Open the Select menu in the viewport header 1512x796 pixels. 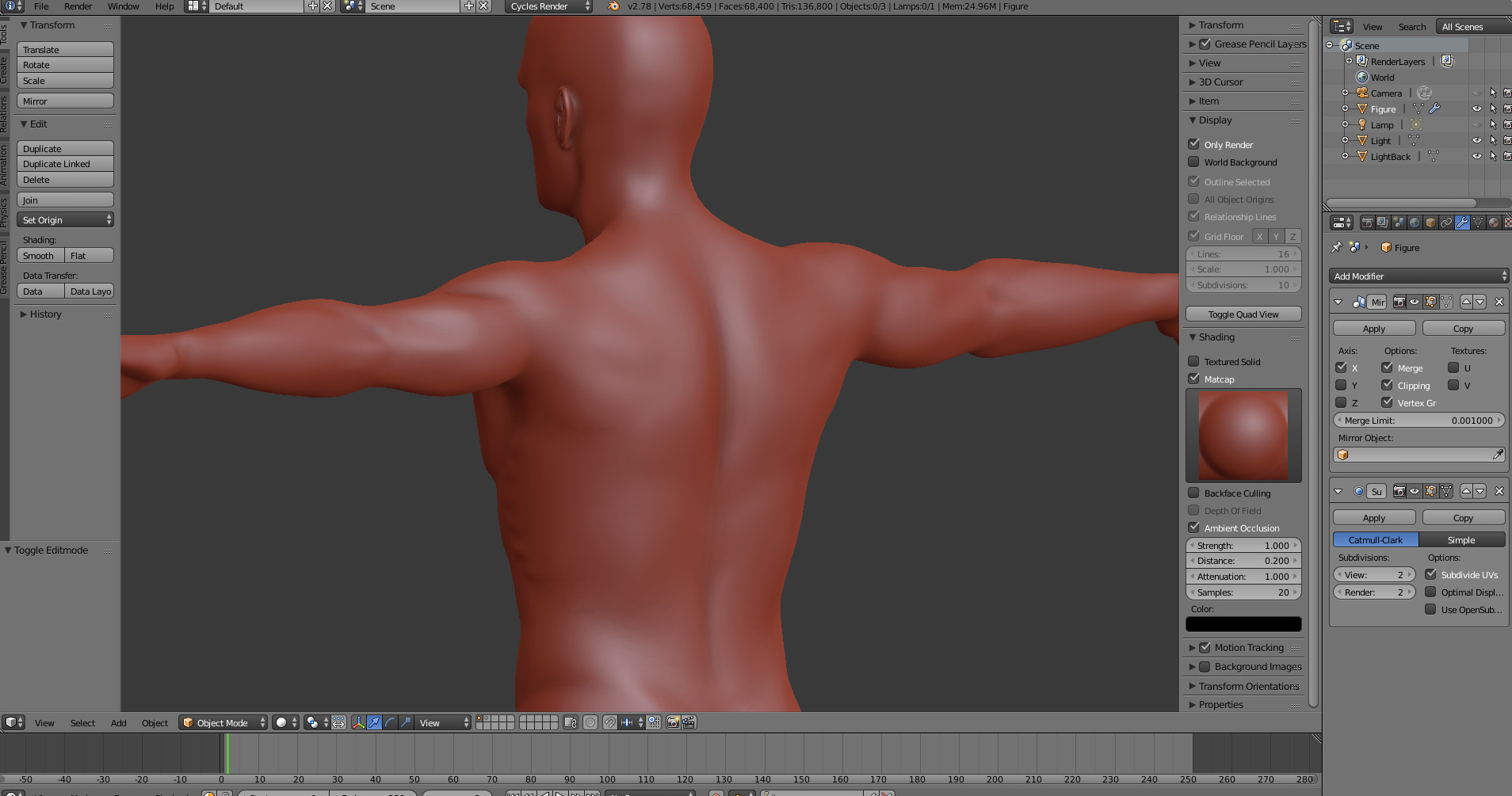tap(82, 723)
